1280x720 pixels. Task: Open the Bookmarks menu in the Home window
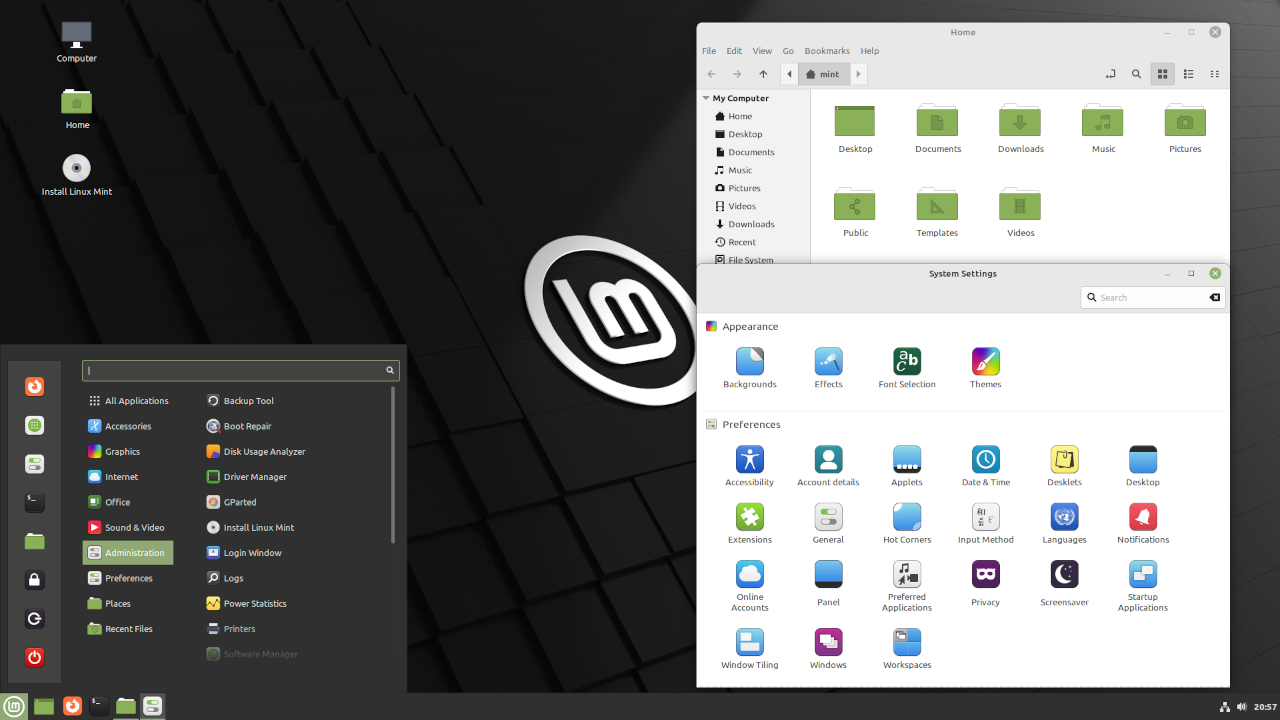(827, 51)
